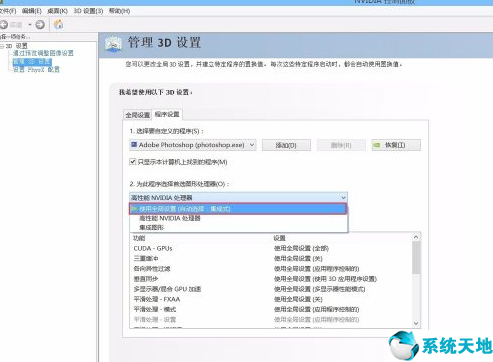Click the Home icon in toolbar
Image resolution: width=493 pixels, height=362 pixels.
pyautogui.click(x=58, y=24)
